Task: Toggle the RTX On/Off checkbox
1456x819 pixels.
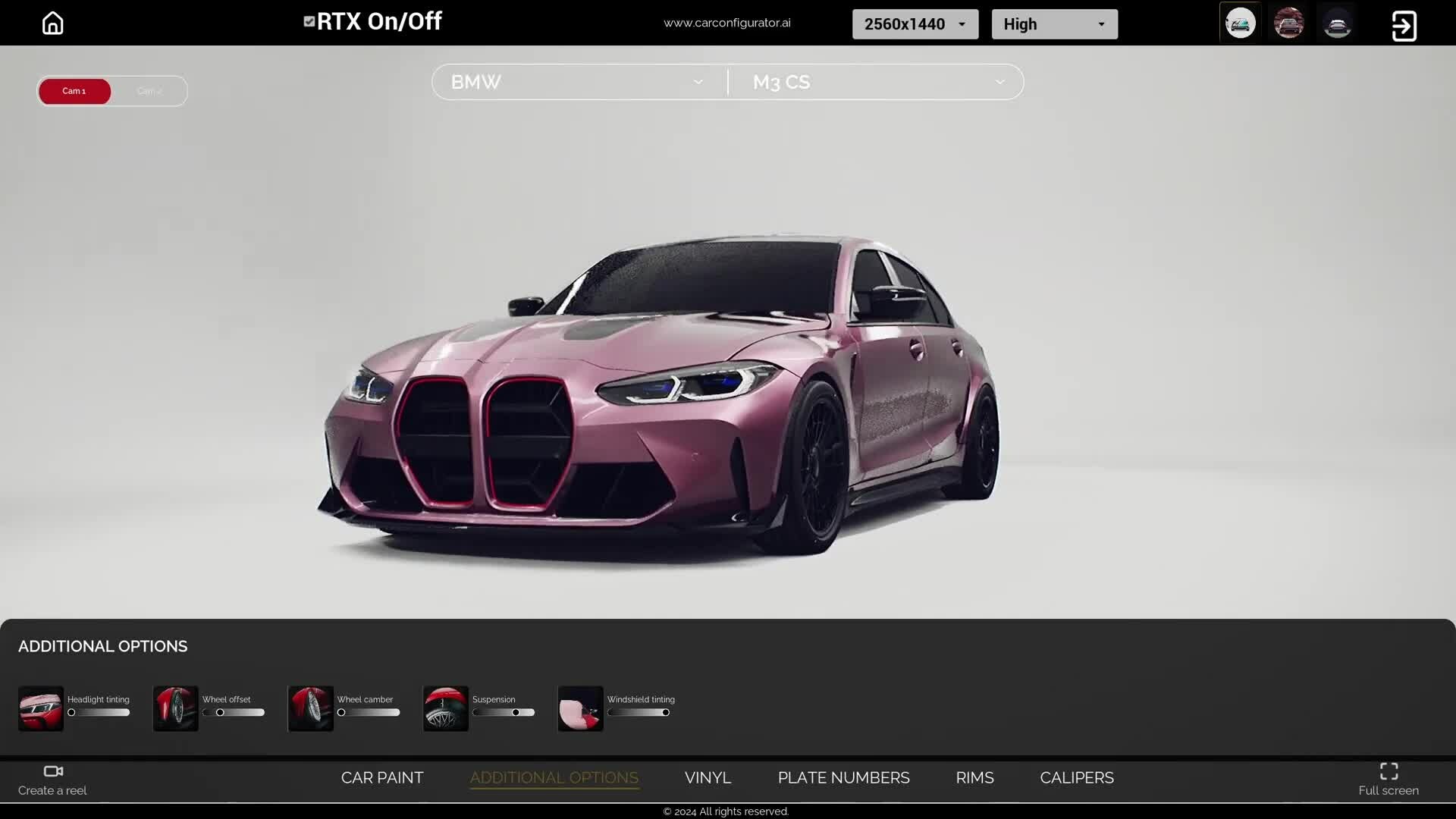Action: coord(309,21)
